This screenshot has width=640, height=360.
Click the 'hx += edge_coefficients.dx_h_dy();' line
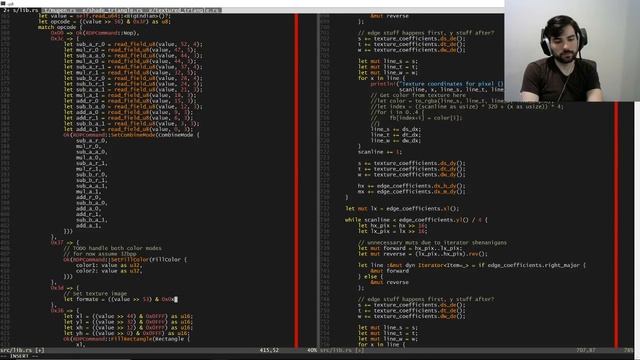click(411, 186)
